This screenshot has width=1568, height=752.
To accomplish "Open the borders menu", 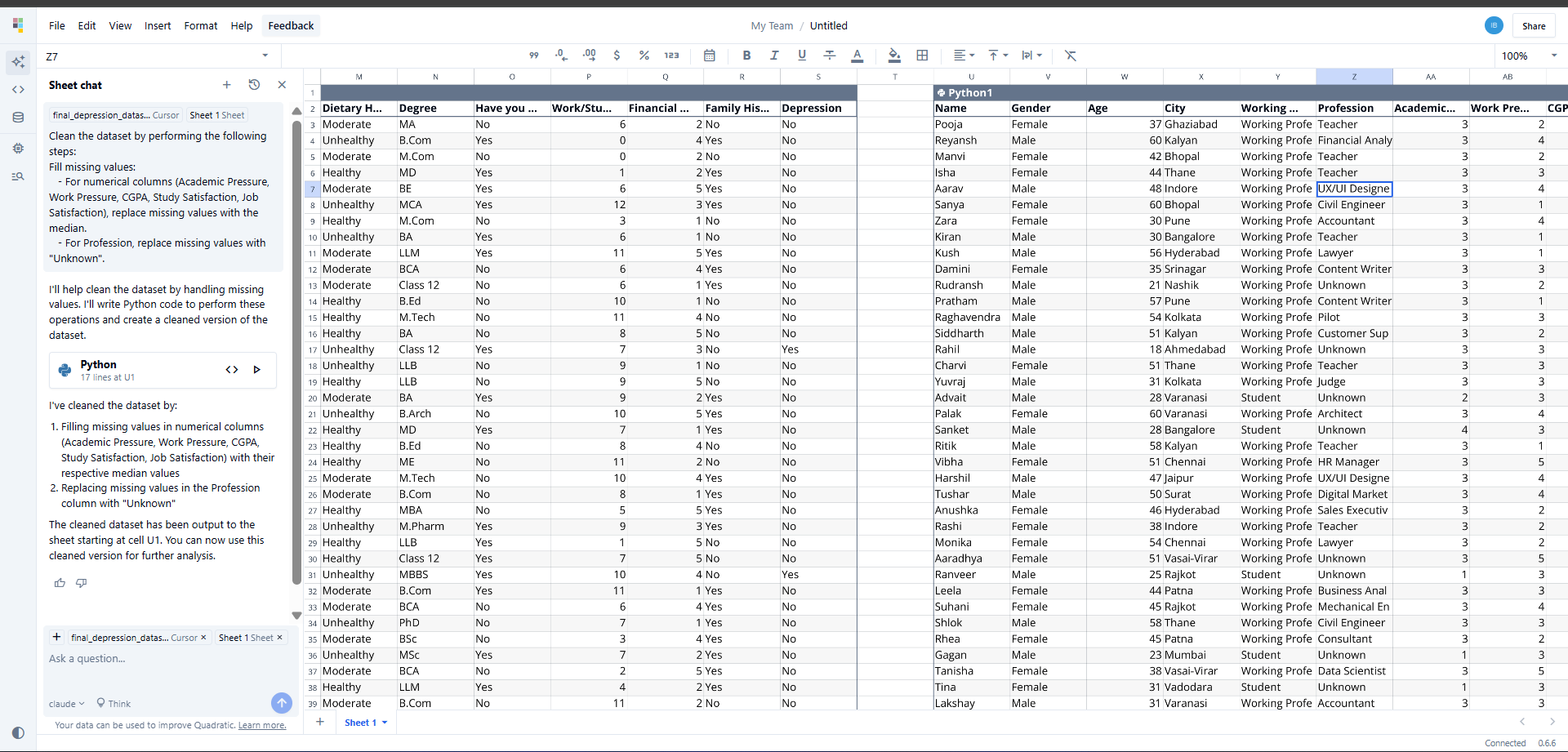I will [x=922, y=56].
